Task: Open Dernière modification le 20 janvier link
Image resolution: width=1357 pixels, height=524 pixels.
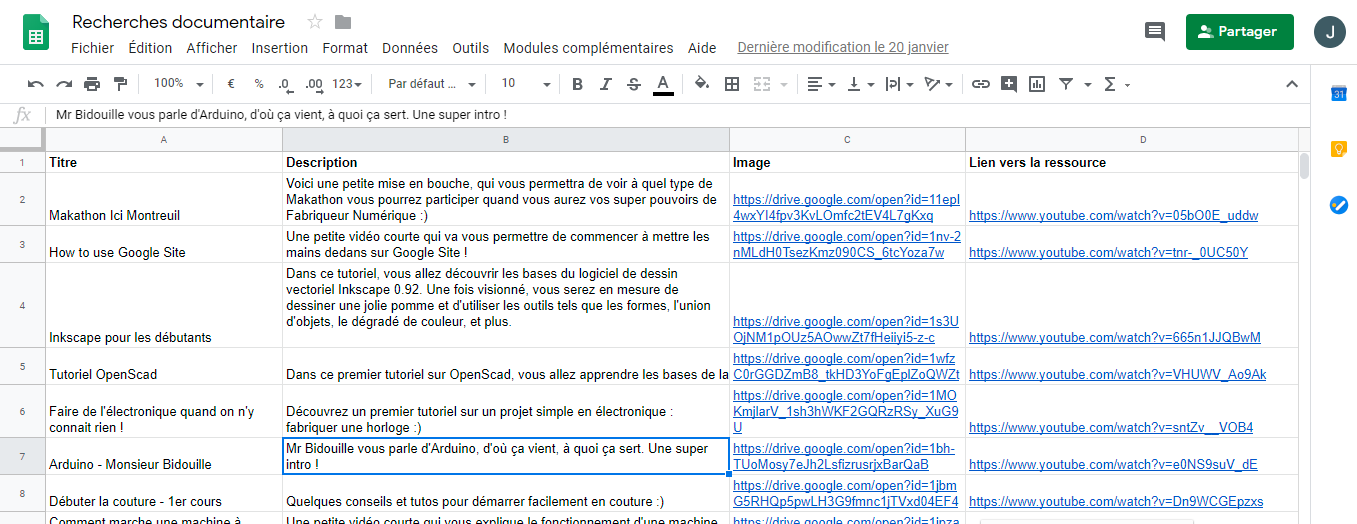Action: pos(843,47)
